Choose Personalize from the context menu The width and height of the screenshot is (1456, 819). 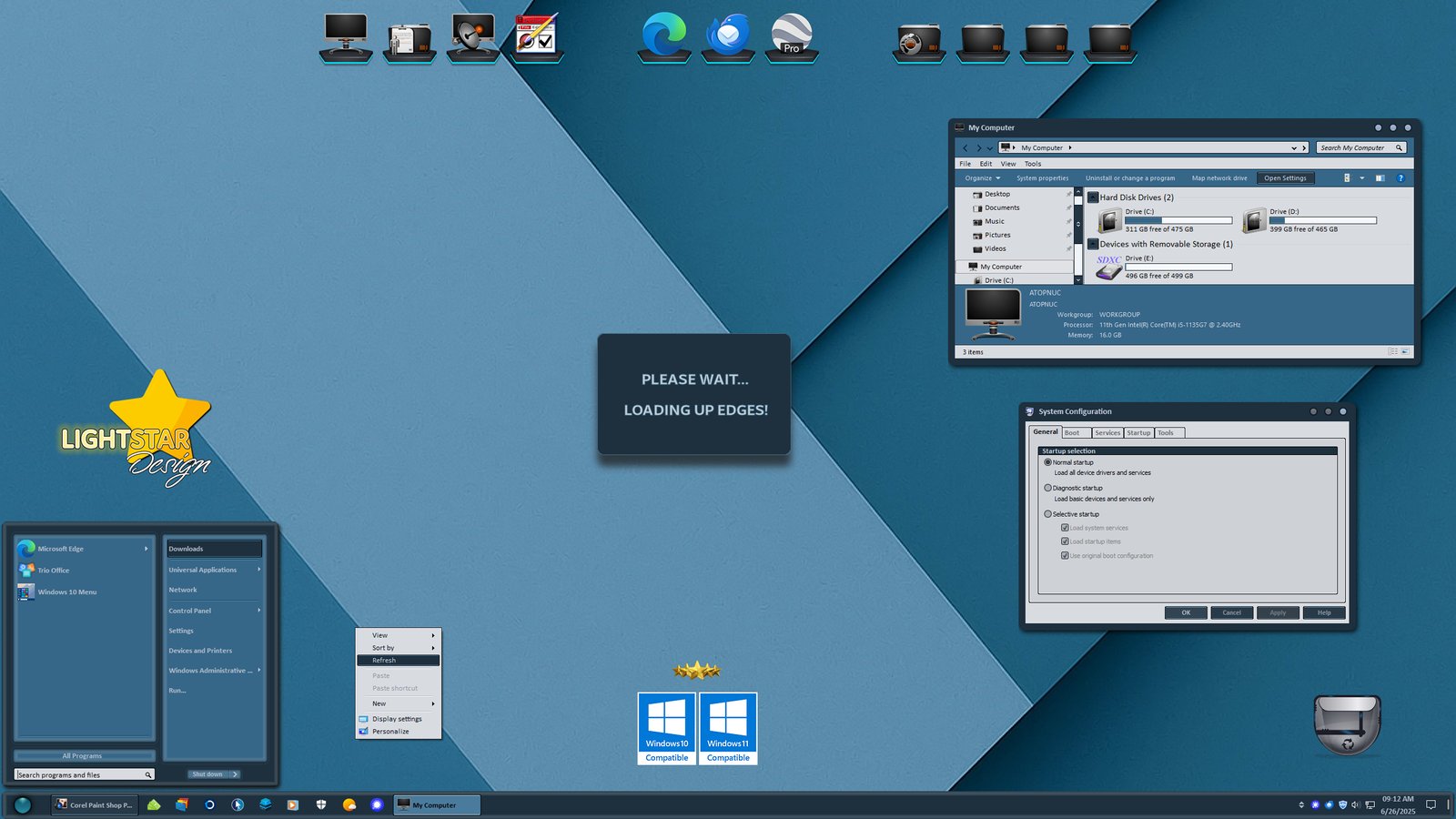click(398, 732)
